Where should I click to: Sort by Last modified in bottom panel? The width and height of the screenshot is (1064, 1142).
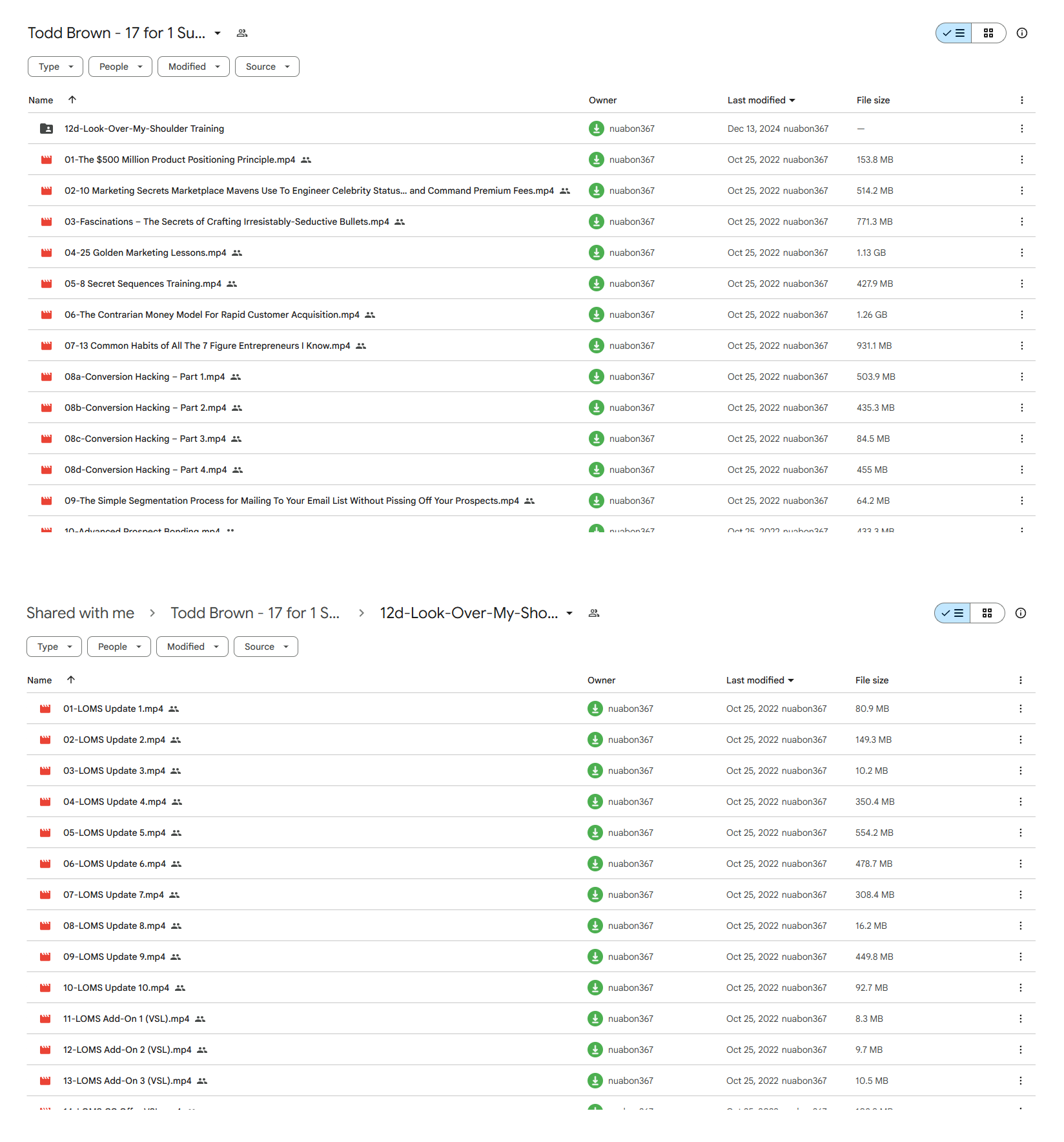(760, 680)
